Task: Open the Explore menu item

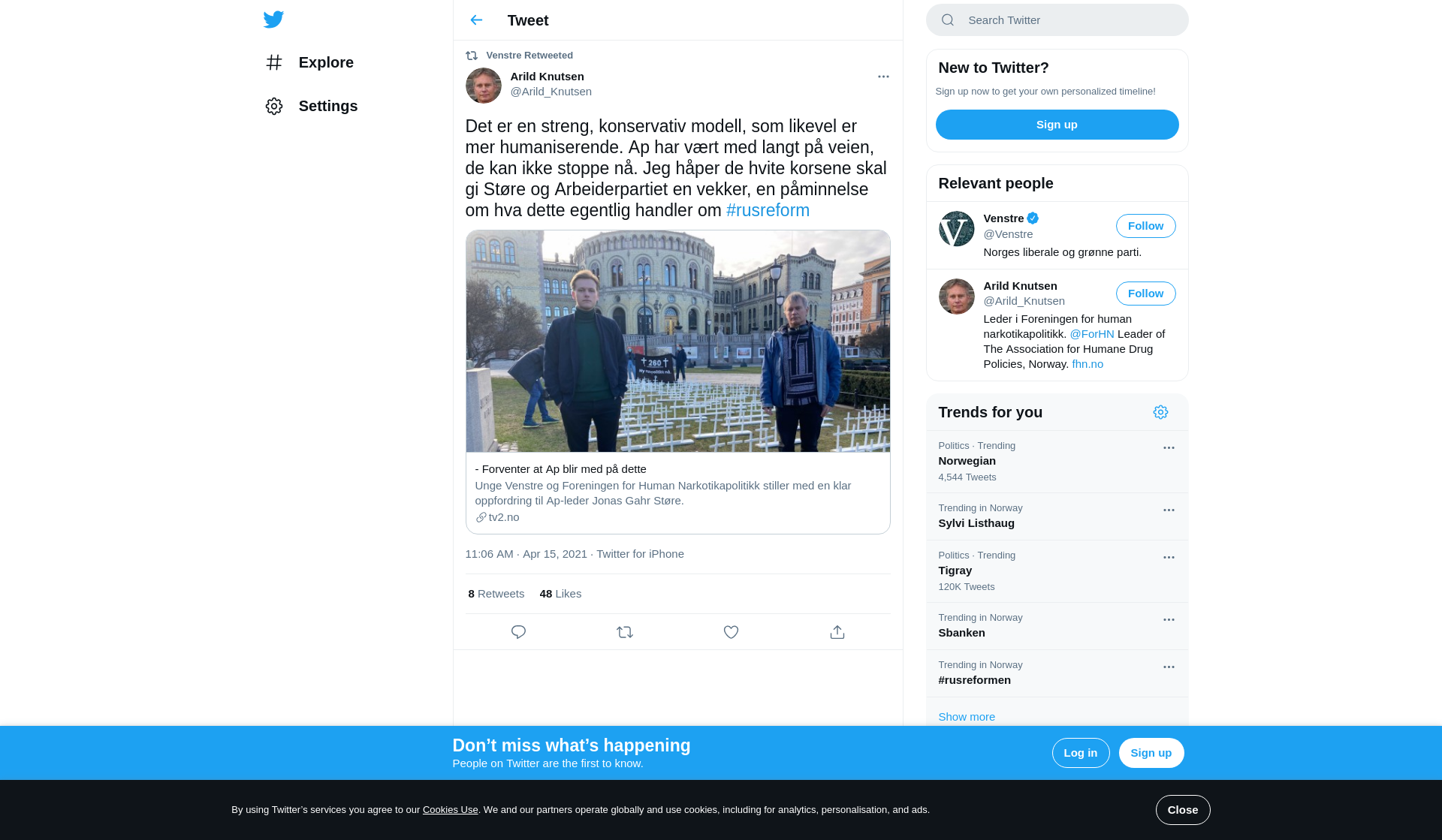Action: pos(309,62)
